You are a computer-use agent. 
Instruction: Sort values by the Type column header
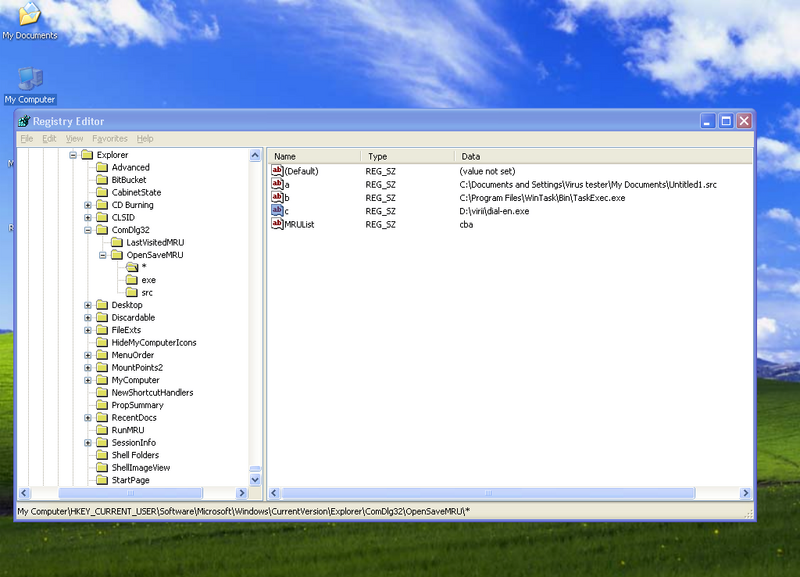(407, 156)
